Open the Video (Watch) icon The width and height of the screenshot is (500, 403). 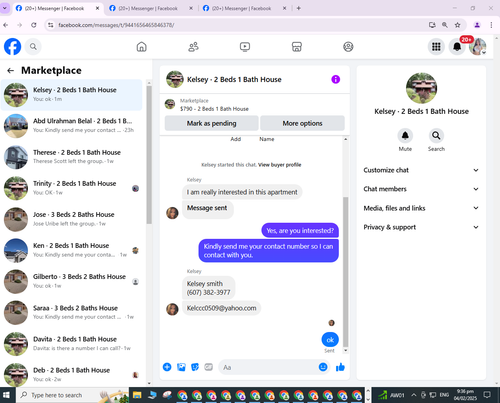(245, 47)
